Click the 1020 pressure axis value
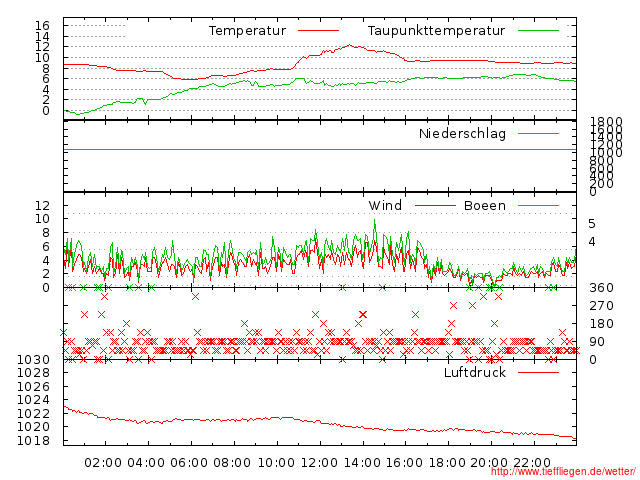The image size is (640, 480). click(x=33, y=427)
